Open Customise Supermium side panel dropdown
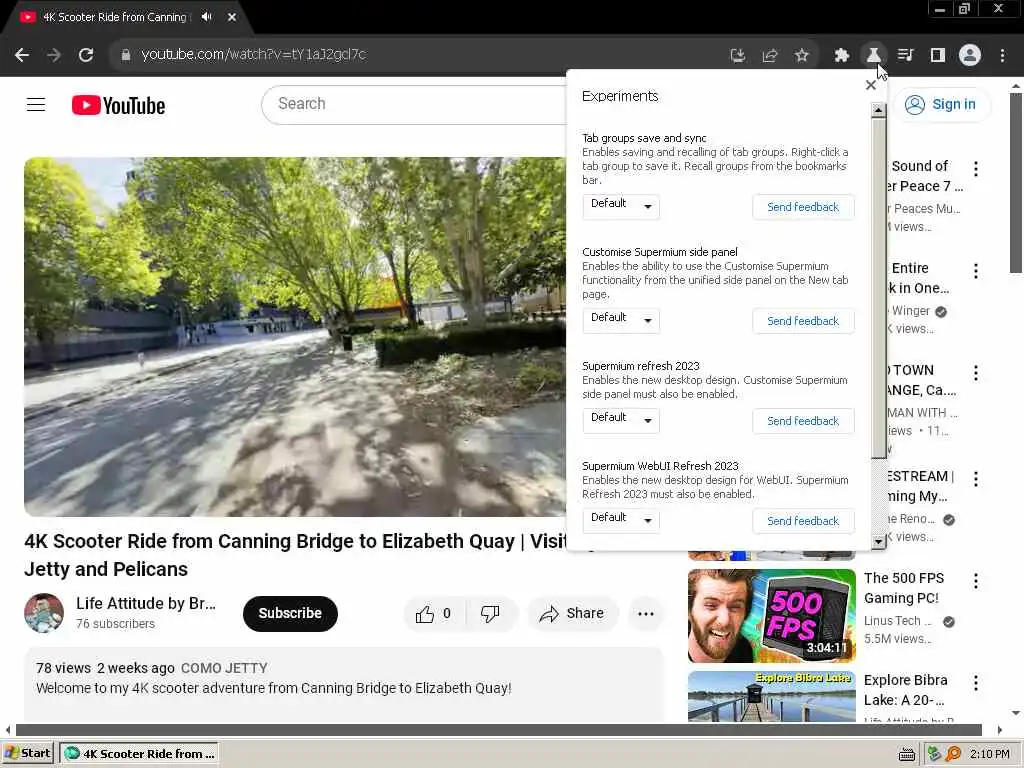The width and height of the screenshot is (1024, 768). [x=621, y=321]
